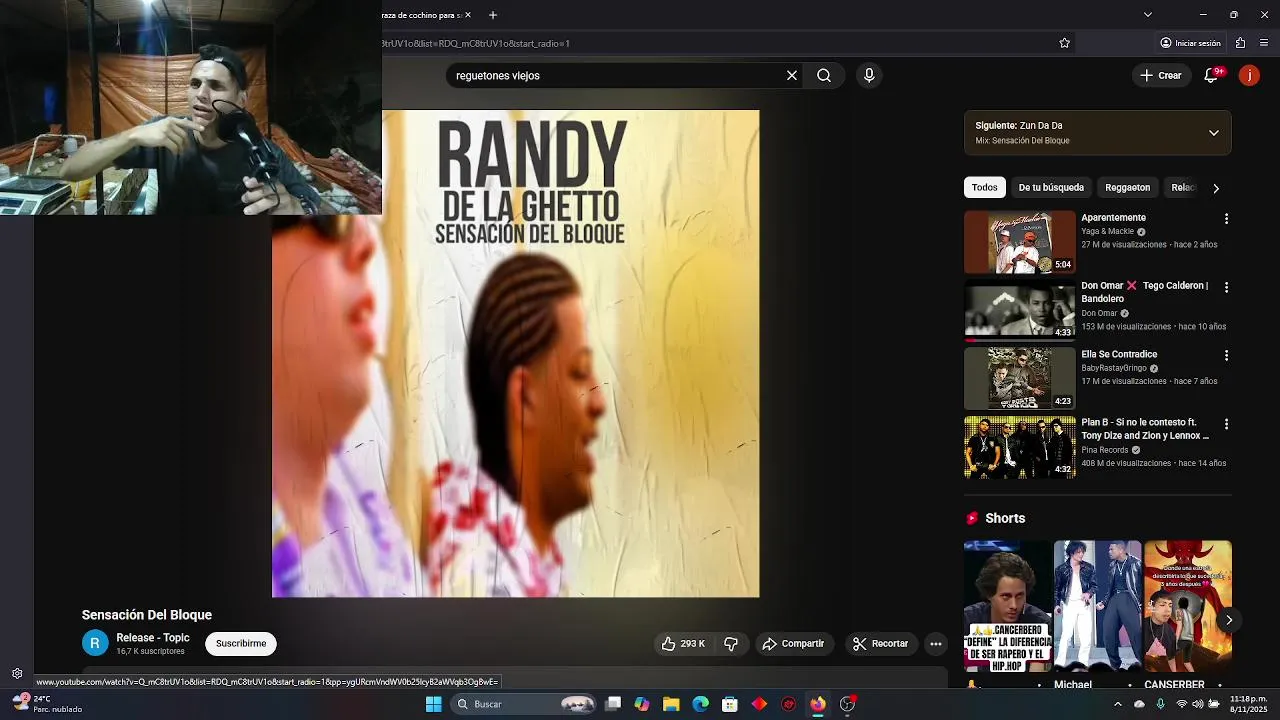Bookmark this page with the star icon
This screenshot has height=720, width=1280.
coord(1064,43)
